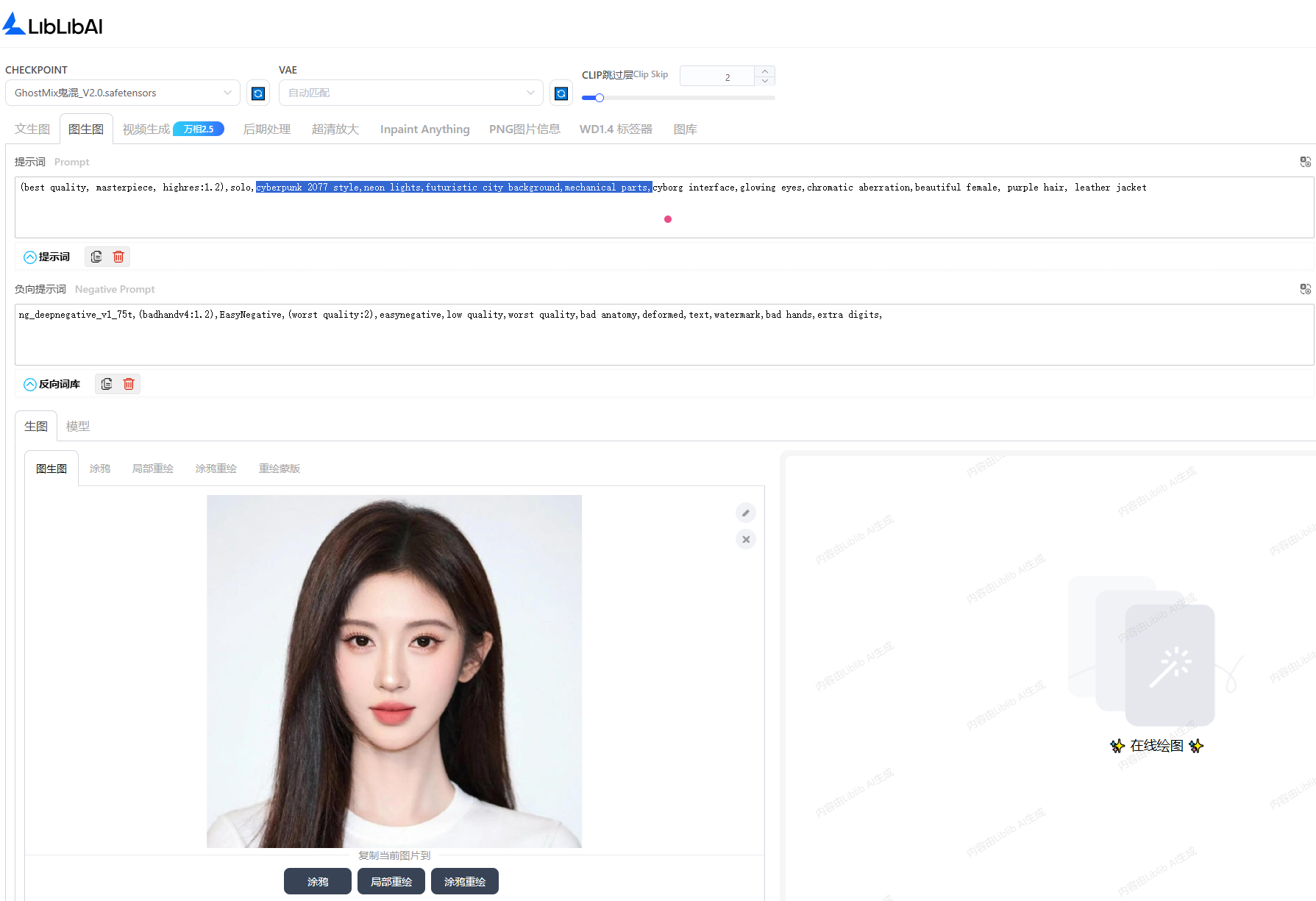Screen dimensions: 1316x901
Task: Expand the VAE selection dropdown
Action: [x=410, y=93]
